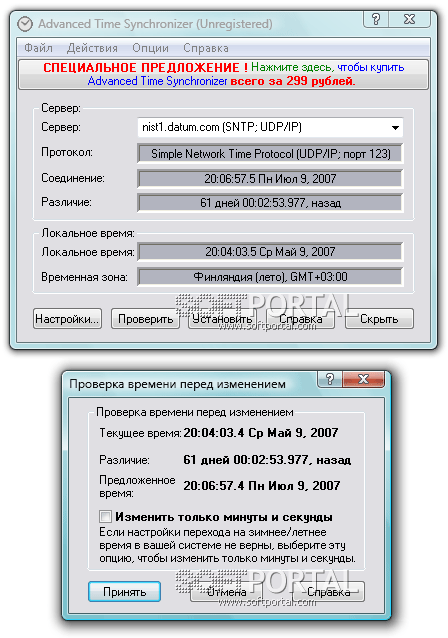Click the Различие value in main window

(270, 203)
